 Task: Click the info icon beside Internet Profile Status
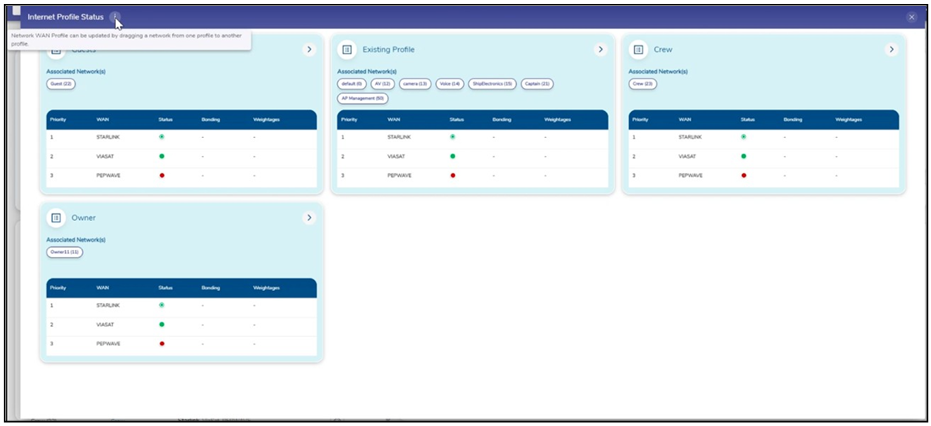click(116, 17)
